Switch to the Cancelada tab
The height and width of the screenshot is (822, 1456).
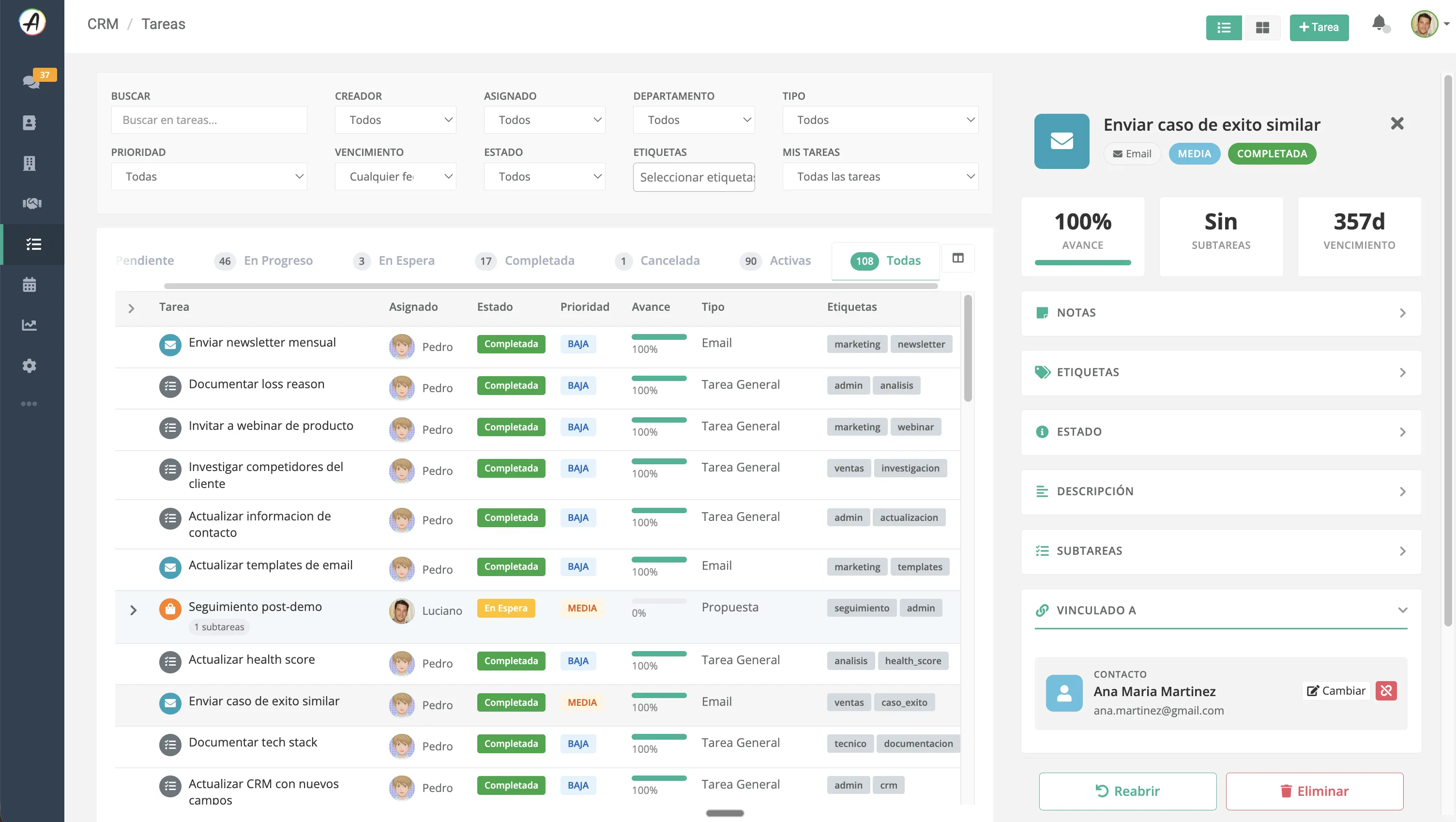pos(657,260)
